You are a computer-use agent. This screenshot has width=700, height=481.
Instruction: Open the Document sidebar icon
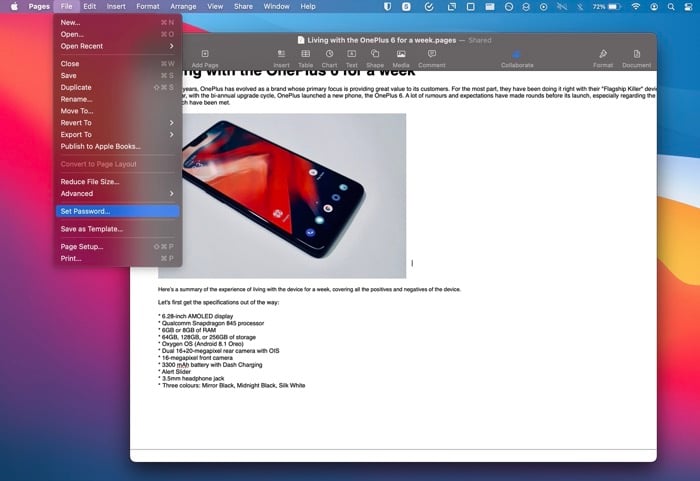coord(637,54)
